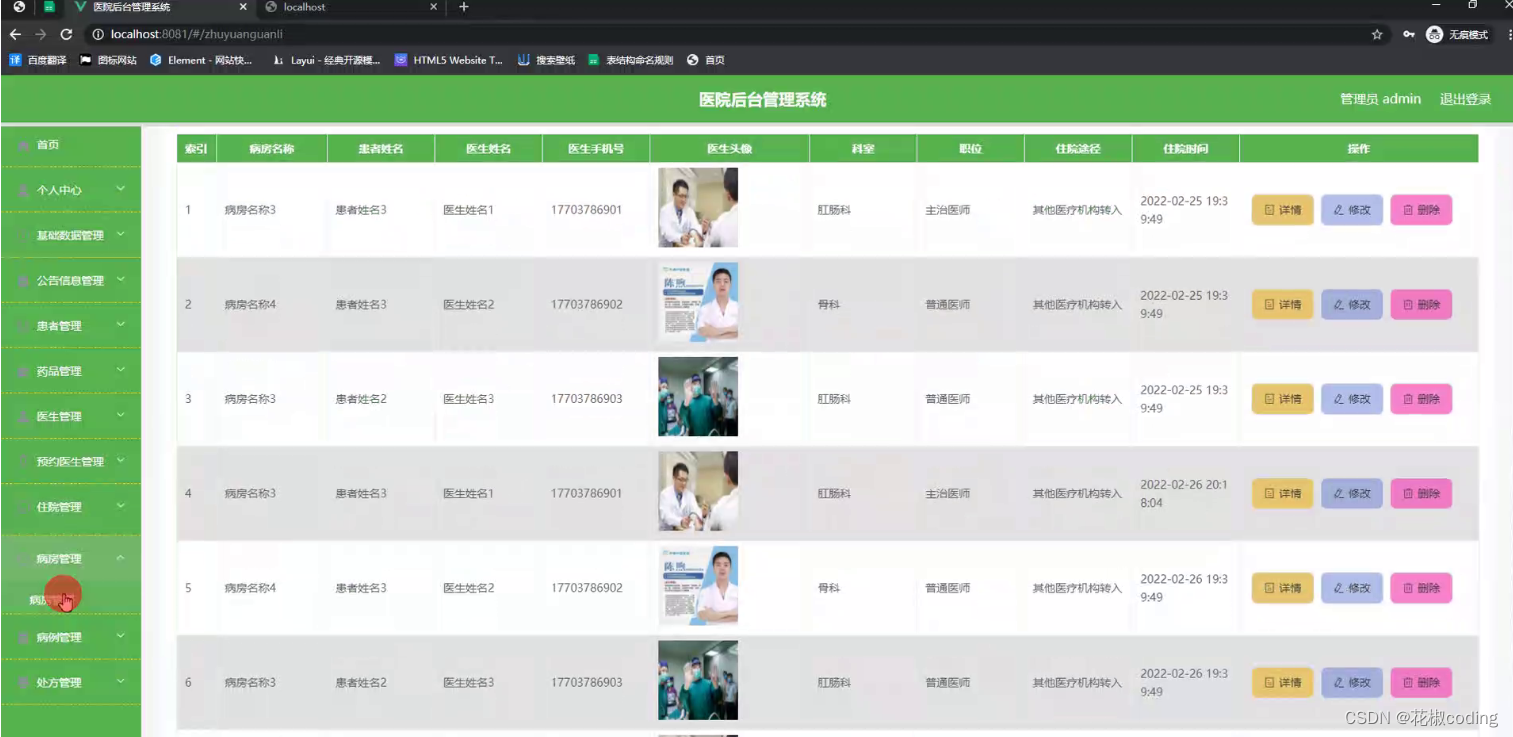1513x737 pixels.
Task: Go to 首页 in the sidebar
Action: (71, 145)
